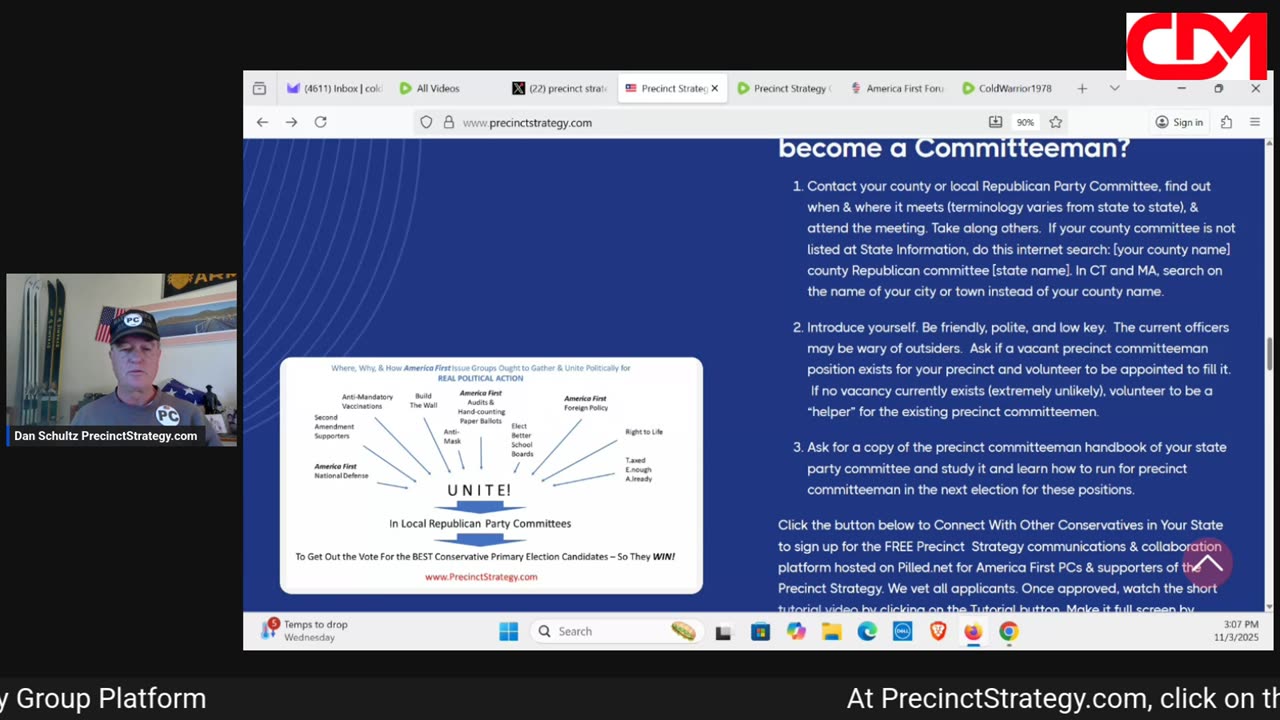
Task: Click the scroll-to-top arrow button on page
Action: 1207,565
